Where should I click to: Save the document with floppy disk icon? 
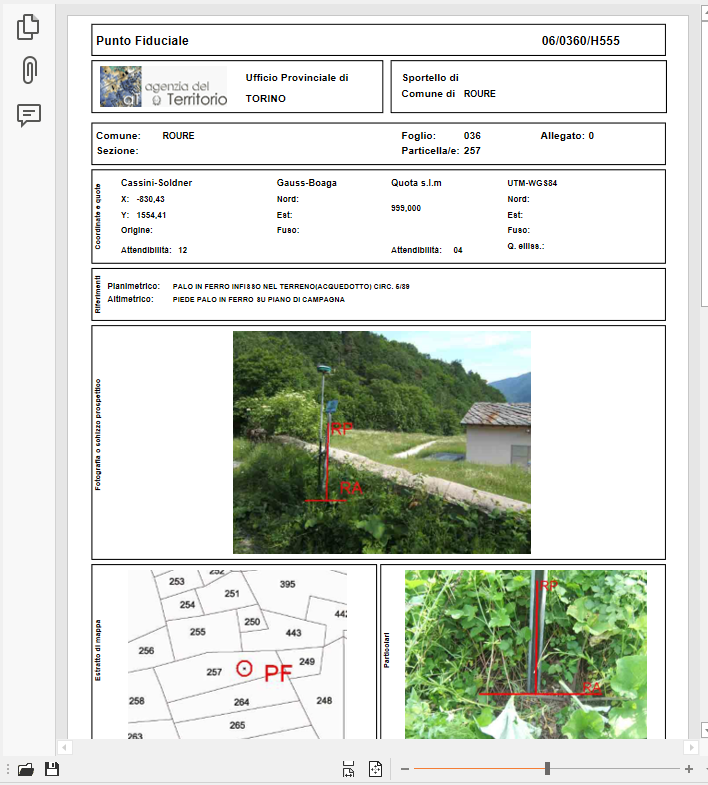click(52, 769)
